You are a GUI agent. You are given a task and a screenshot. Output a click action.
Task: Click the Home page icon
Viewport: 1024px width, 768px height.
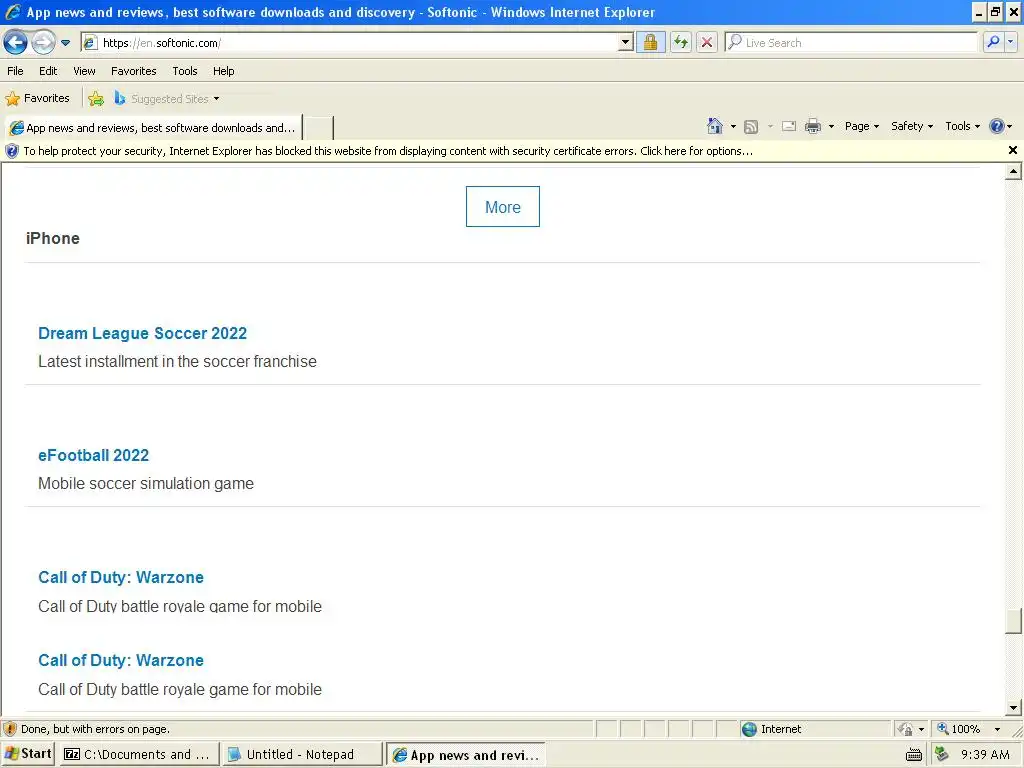(715, 126)
